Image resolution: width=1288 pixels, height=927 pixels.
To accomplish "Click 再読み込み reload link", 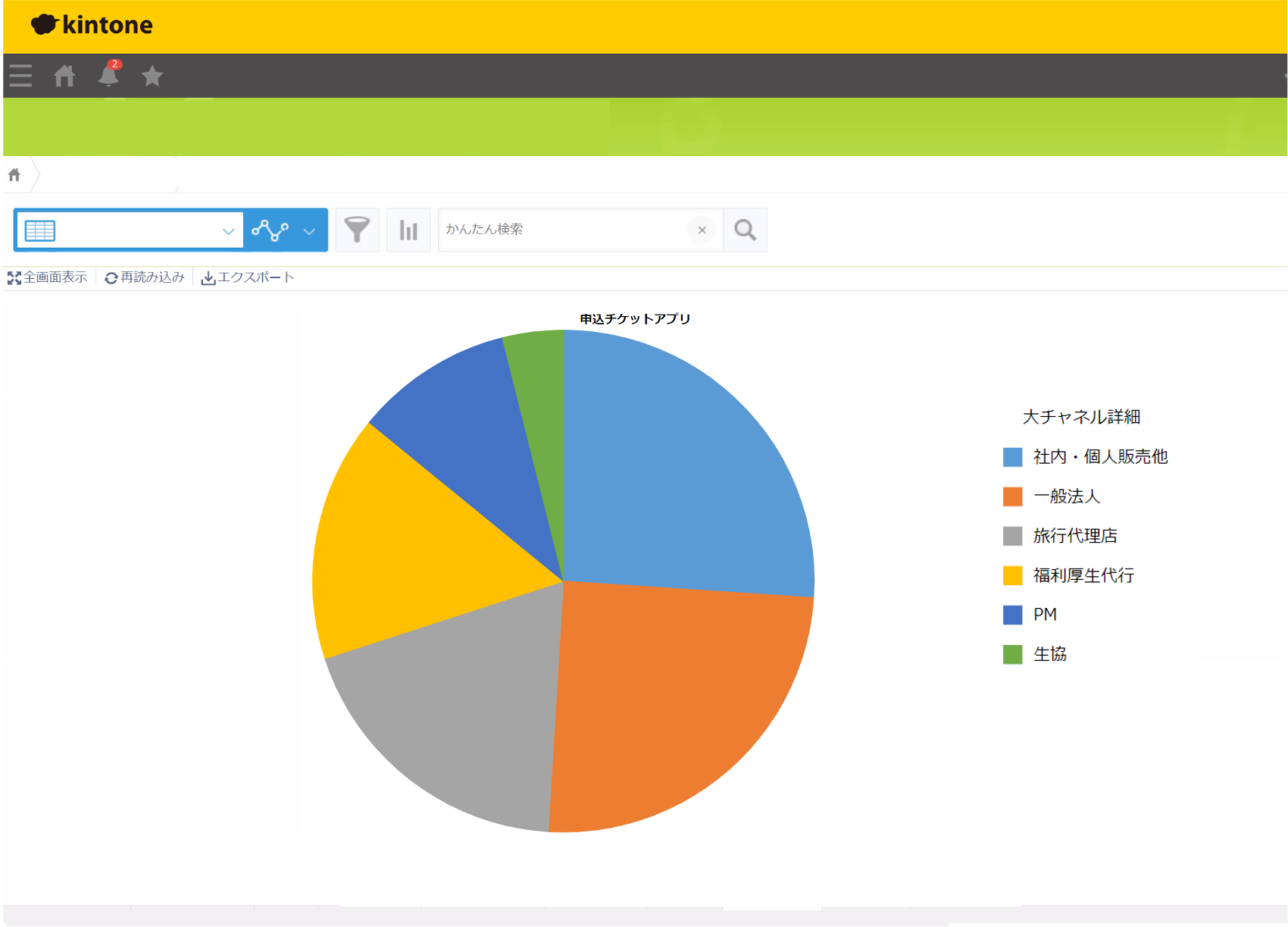I will [x=145, y=277].
